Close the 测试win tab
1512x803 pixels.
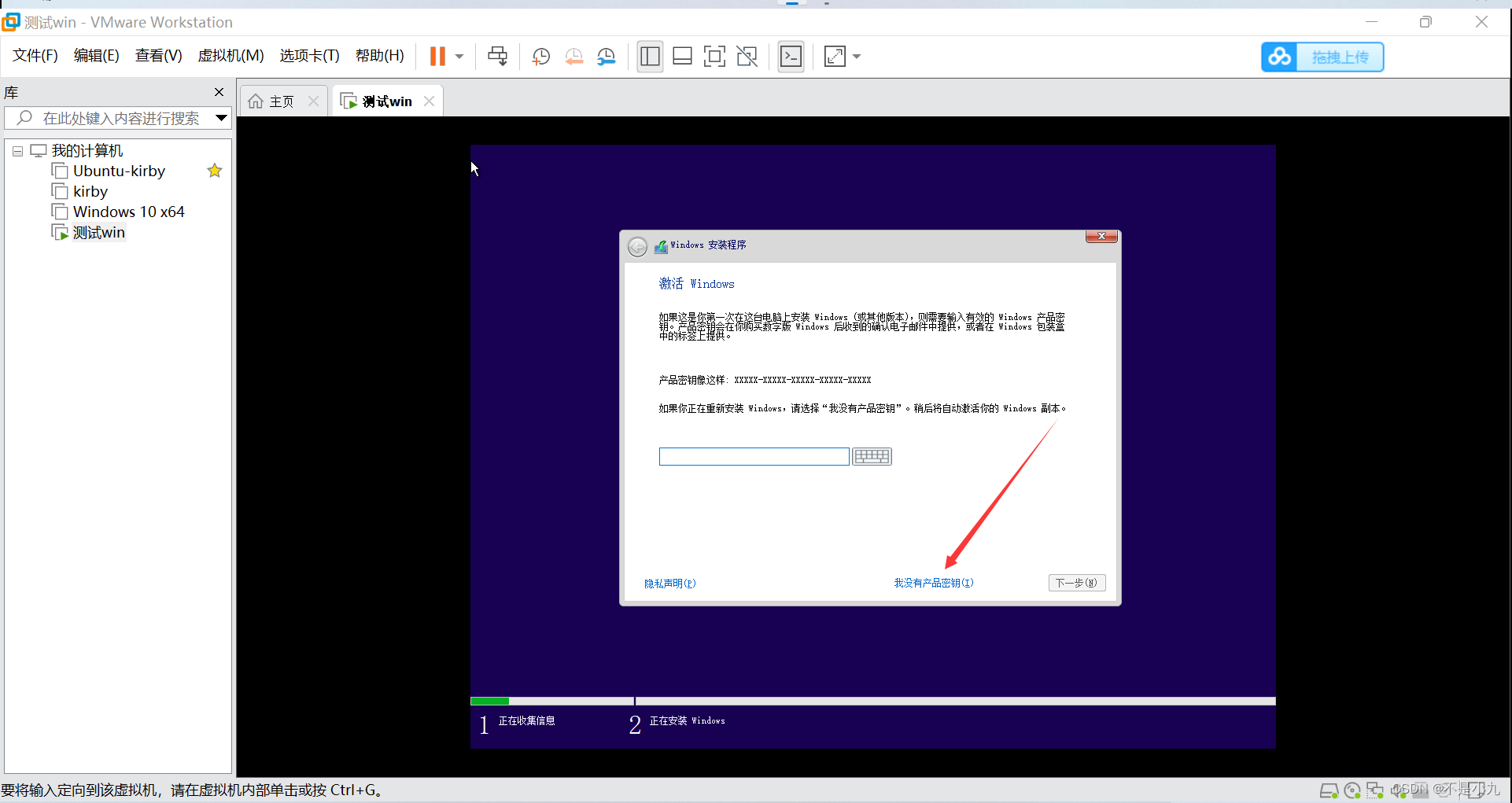pyautogui.click(x=429, y=101)
